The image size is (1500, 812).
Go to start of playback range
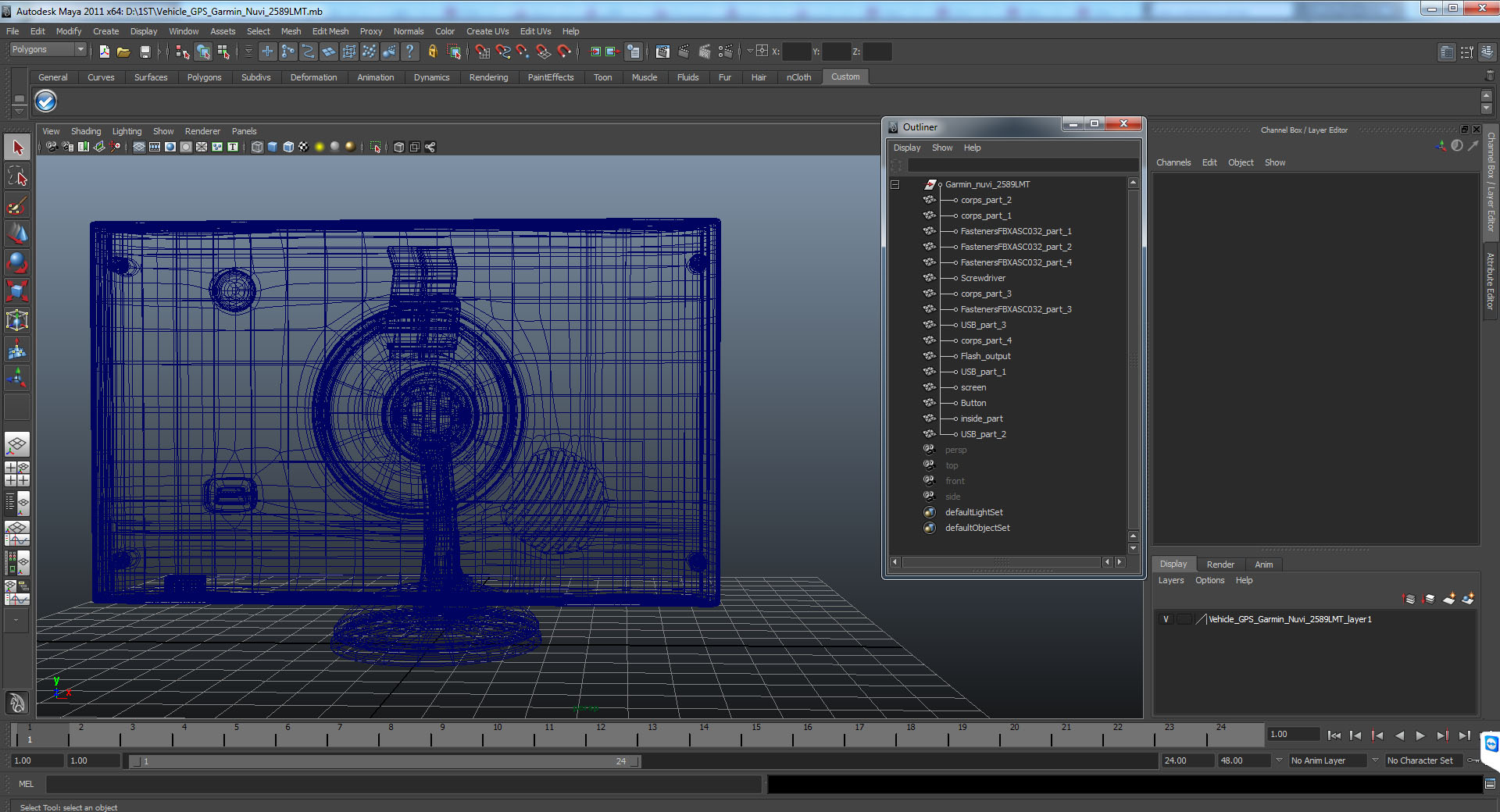pyautogui.click(x=1334, y=735)
